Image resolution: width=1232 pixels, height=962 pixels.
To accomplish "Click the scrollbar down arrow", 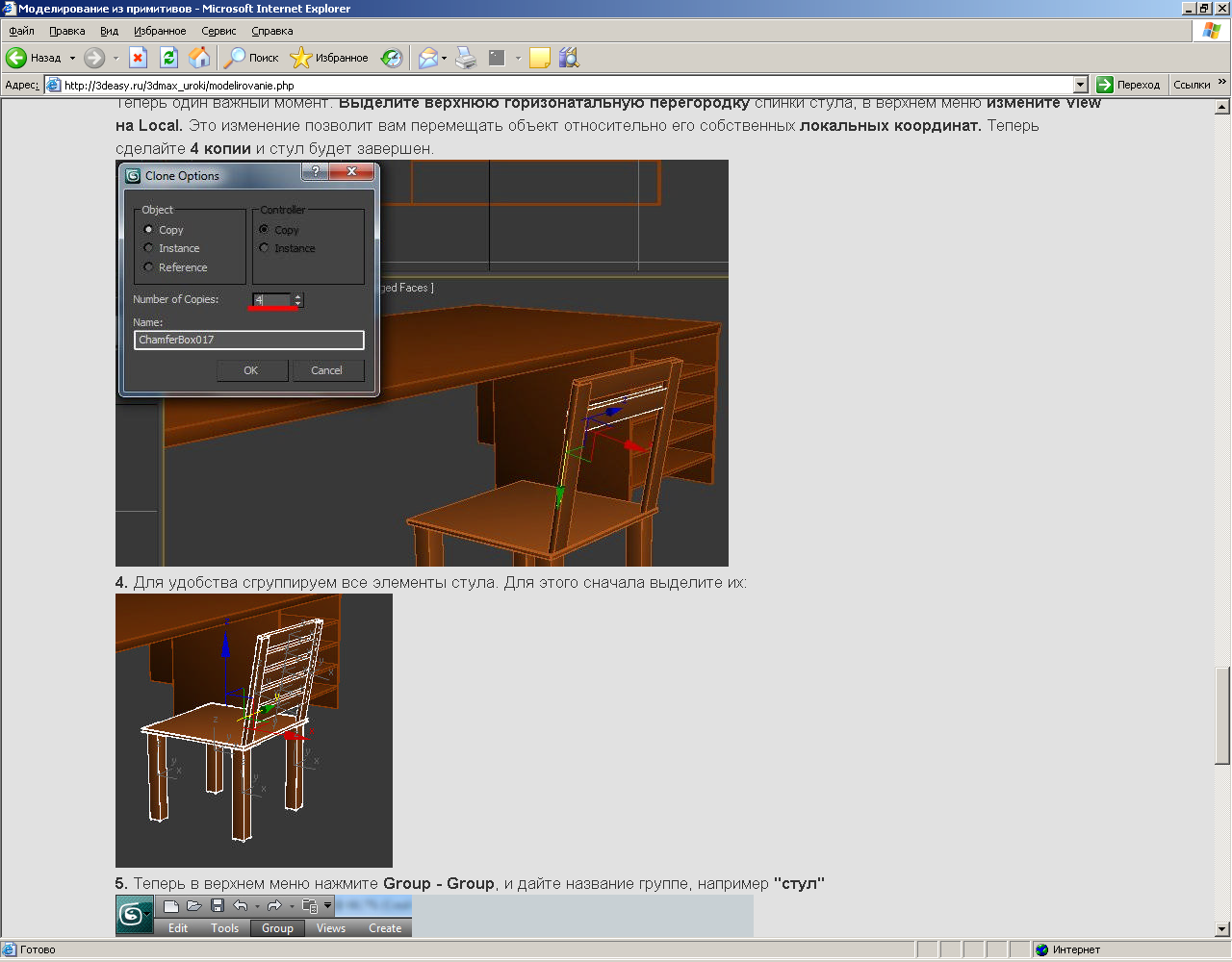I will pyautogui.click(x=1222, y=929).
